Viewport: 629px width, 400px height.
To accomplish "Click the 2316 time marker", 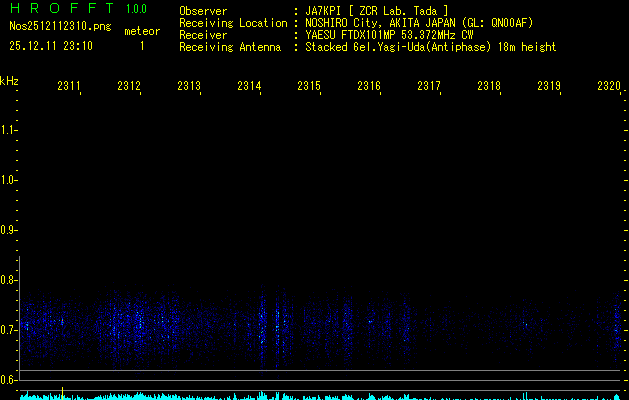I will pos(369,87).
